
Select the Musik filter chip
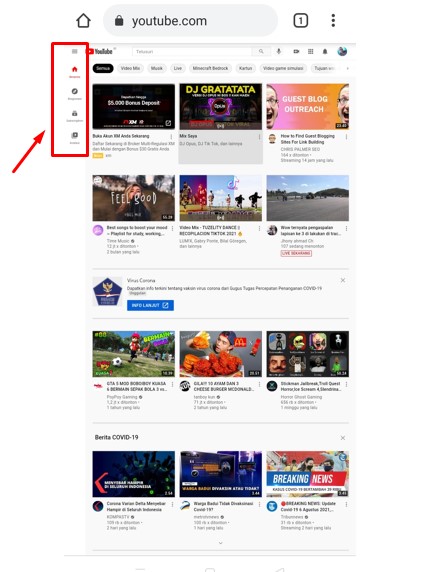click(157, 68)
